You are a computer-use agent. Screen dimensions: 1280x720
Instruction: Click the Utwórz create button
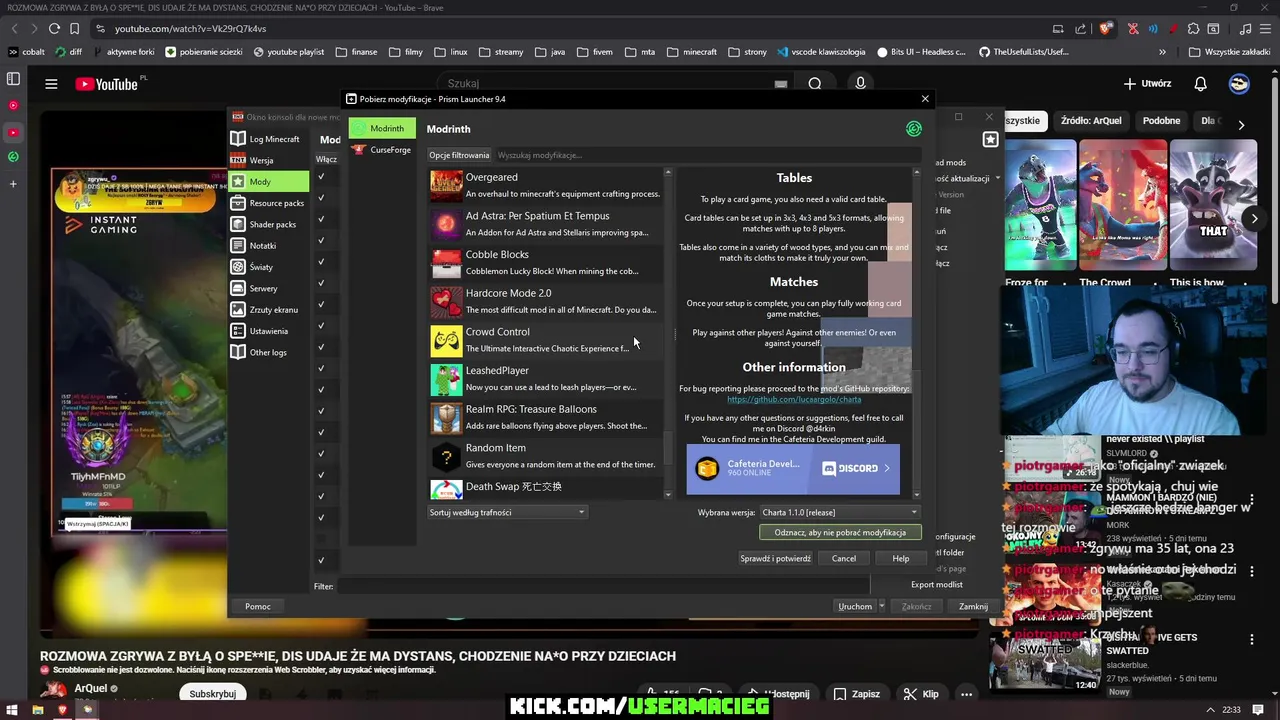pyautogui.click(x=1147, y=84)
